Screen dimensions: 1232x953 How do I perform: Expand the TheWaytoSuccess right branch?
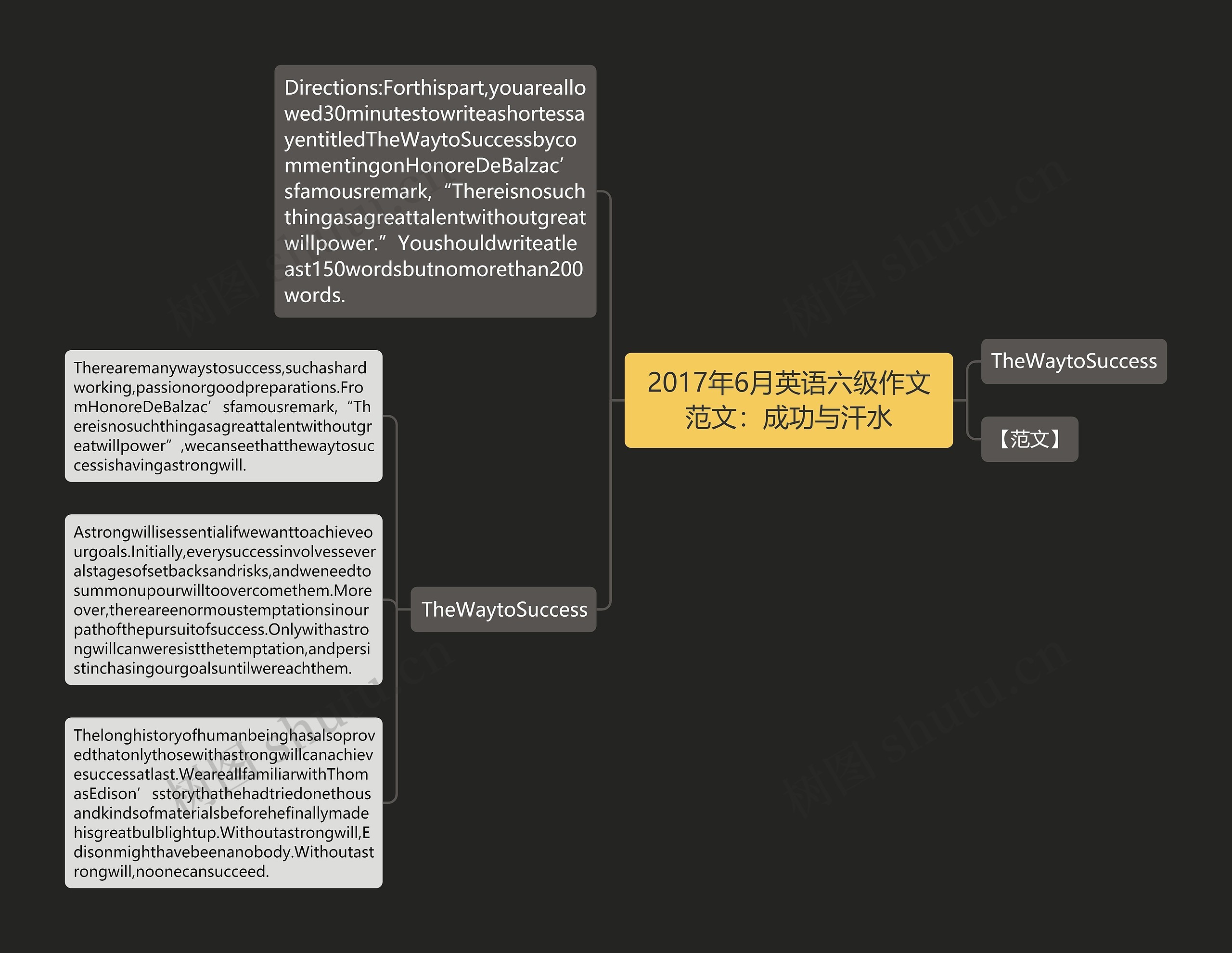coord(1075,371)
